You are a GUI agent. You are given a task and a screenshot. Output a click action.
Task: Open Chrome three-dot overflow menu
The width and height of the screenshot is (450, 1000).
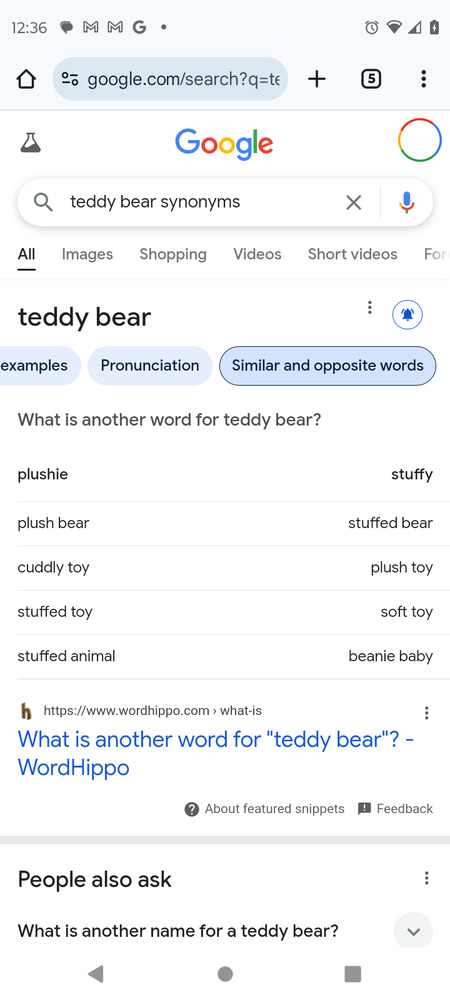tap(423, 79)
